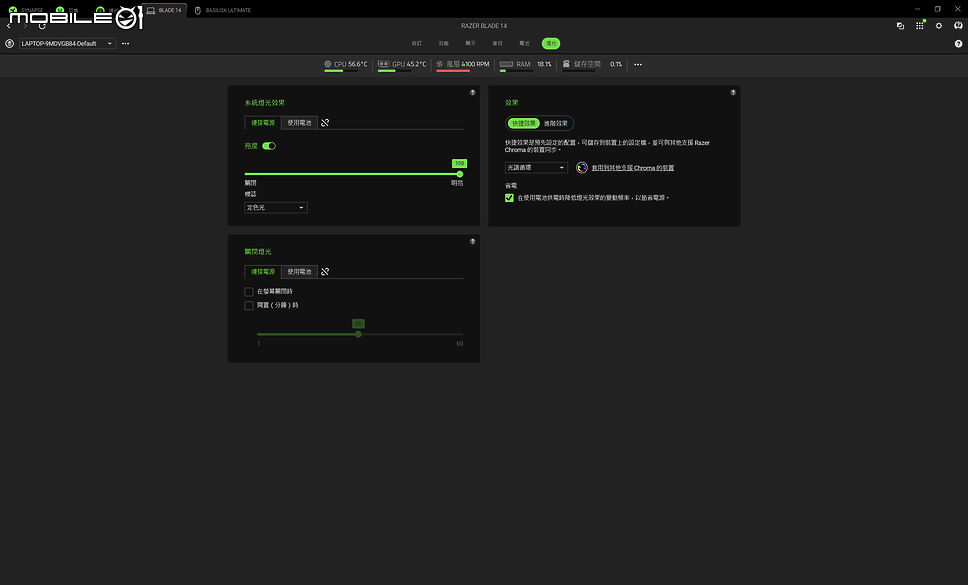Click the brightness slider handle at 100
Viewport: 968px width, 585px height.
459,174
